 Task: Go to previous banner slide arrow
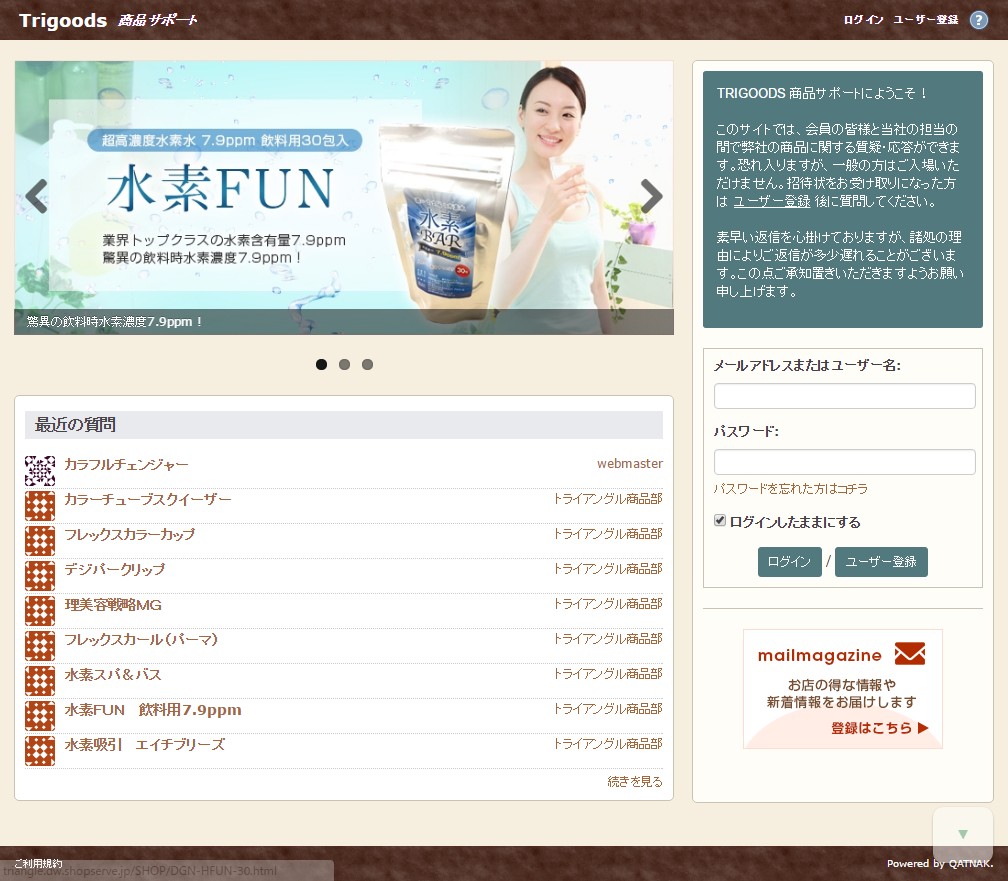(36, 195)
